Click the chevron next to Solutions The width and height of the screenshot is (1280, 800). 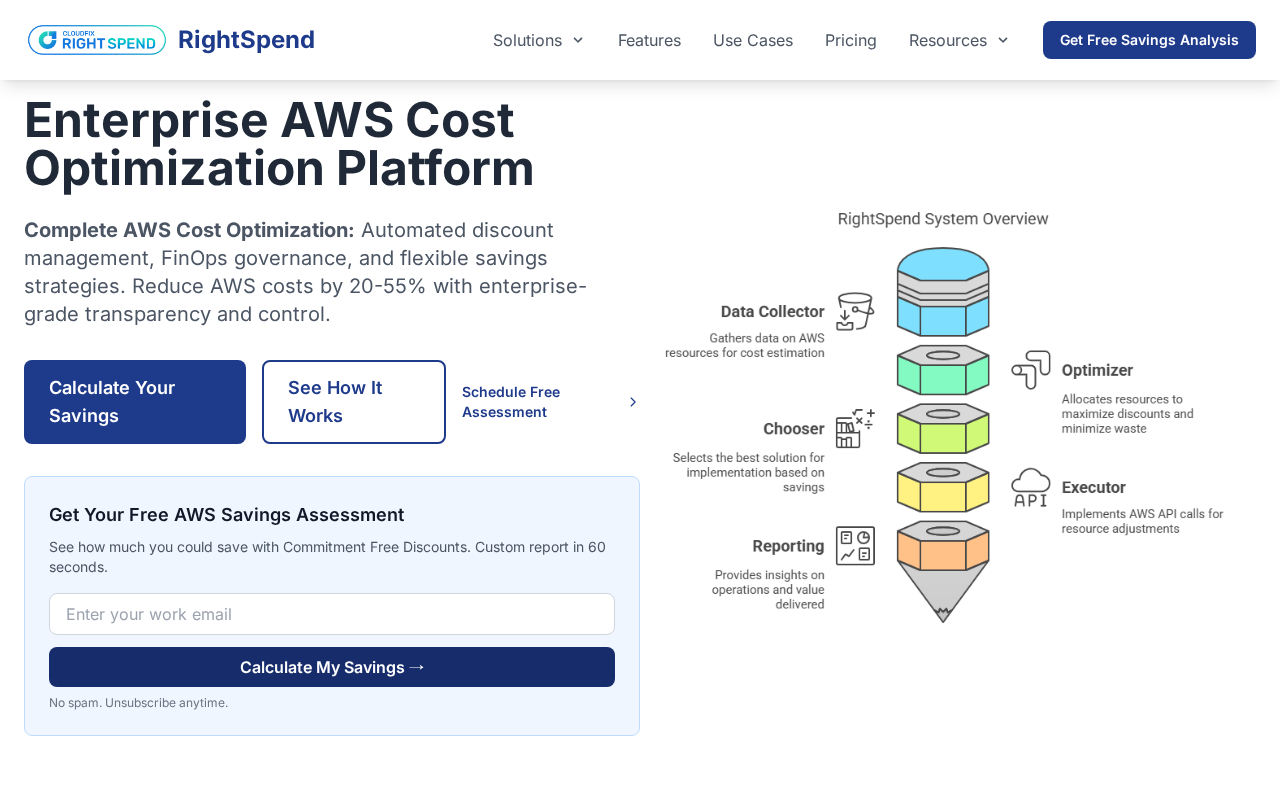coord(578,40)
